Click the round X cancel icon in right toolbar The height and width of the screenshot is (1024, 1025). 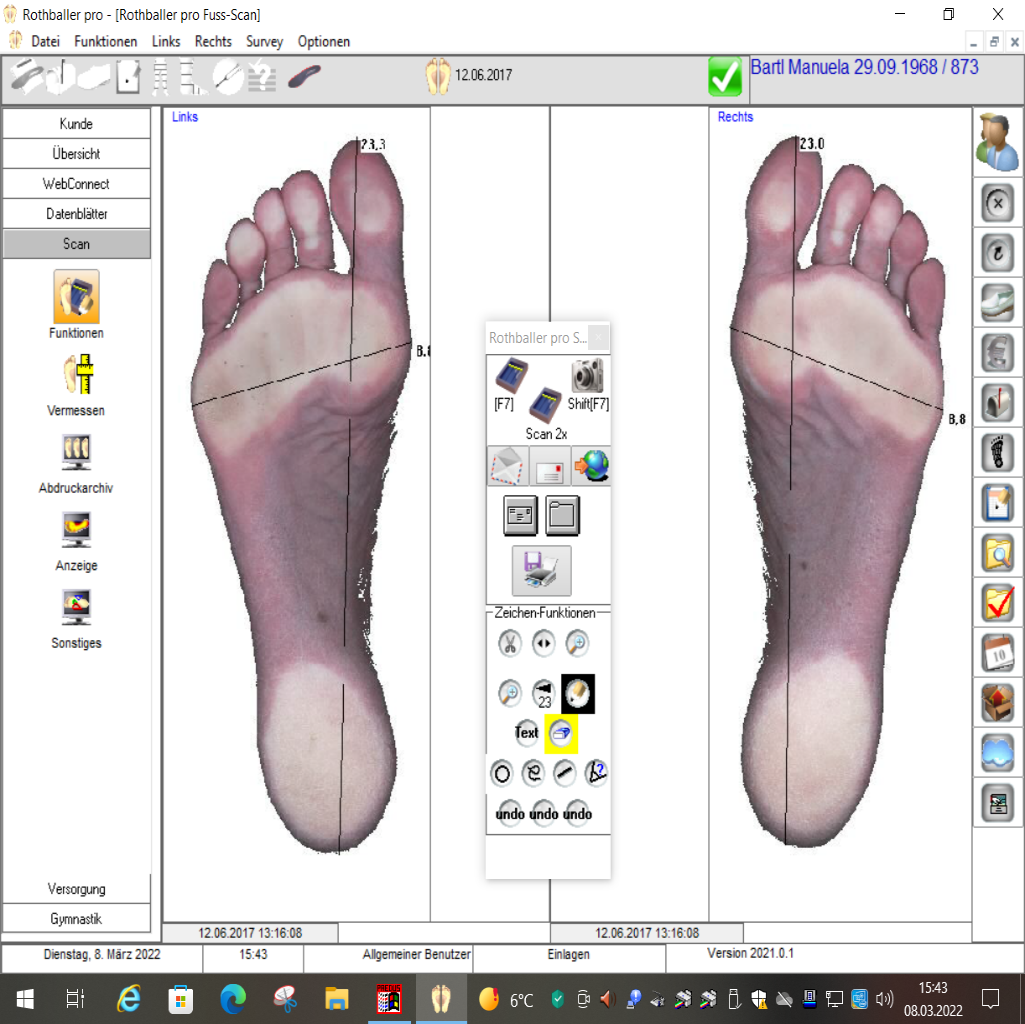click(998, 203)
